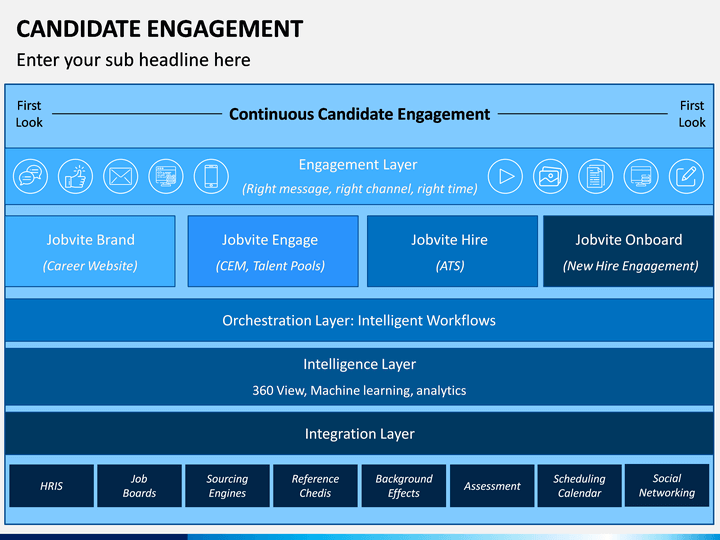Click the pencil edit icon
The image size is (720, 540).
click(x=686, y=176)
